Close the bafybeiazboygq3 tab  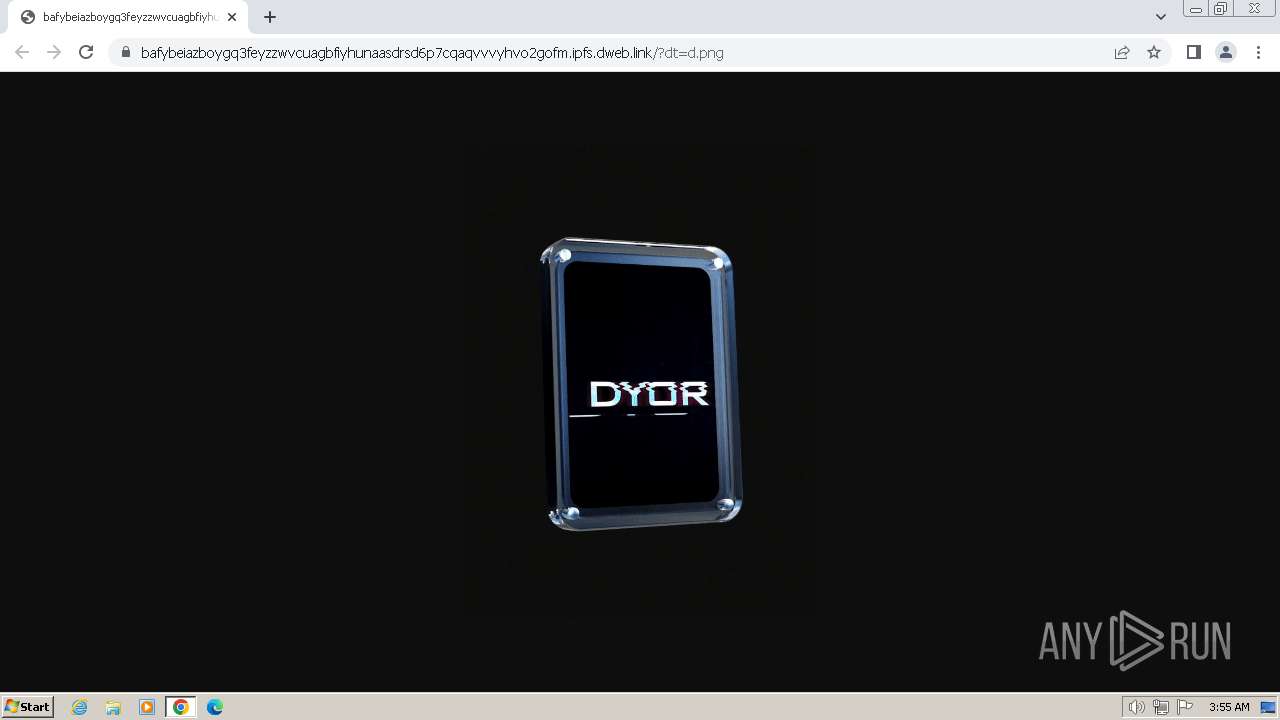coord(232,17)
